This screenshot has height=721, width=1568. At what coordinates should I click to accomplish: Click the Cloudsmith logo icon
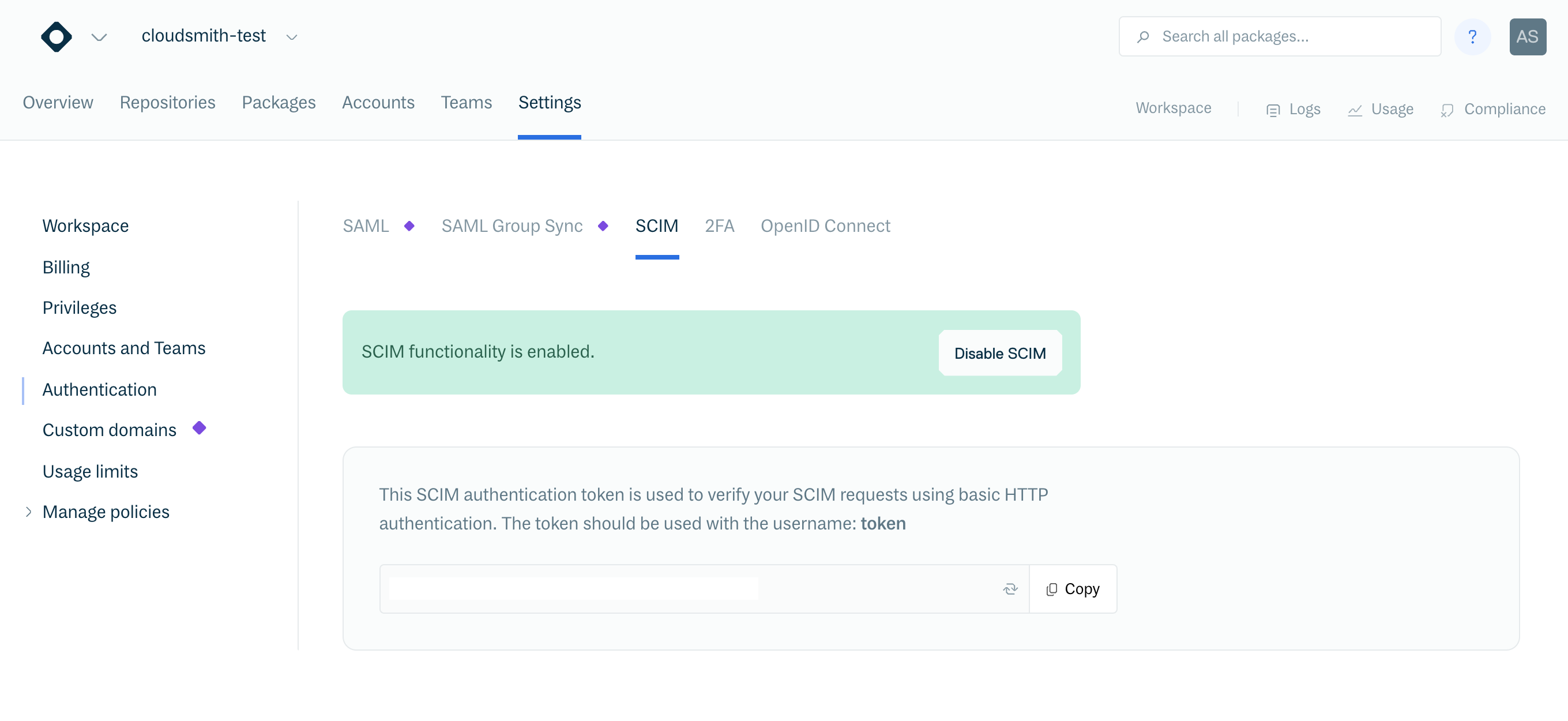coord(56,36)
